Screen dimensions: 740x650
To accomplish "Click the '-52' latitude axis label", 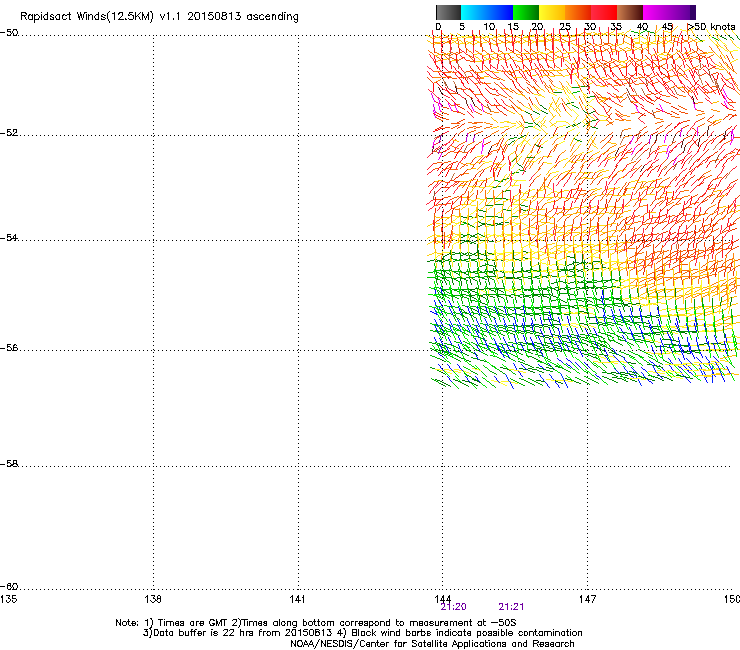I will (9, 133).
